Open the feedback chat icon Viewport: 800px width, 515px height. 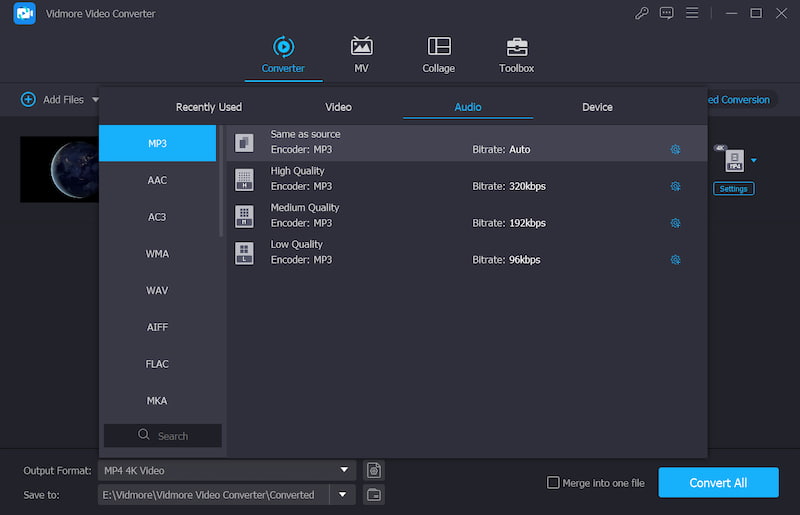click(x=667, y=14)
